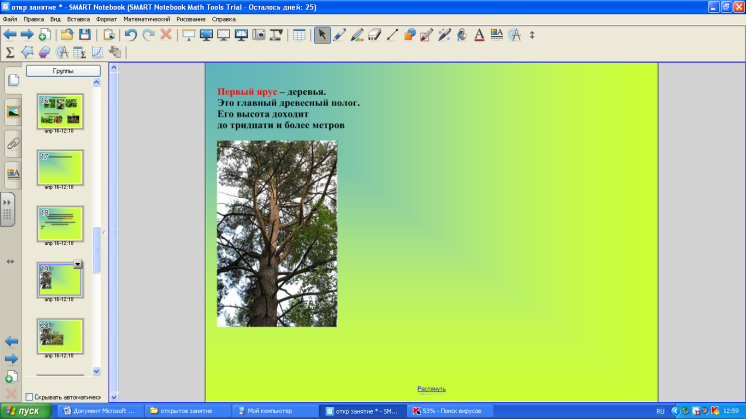The width and height of the screenshot is (746, 419).
Task: Select the Lines tool
Action: coord(393,35)
